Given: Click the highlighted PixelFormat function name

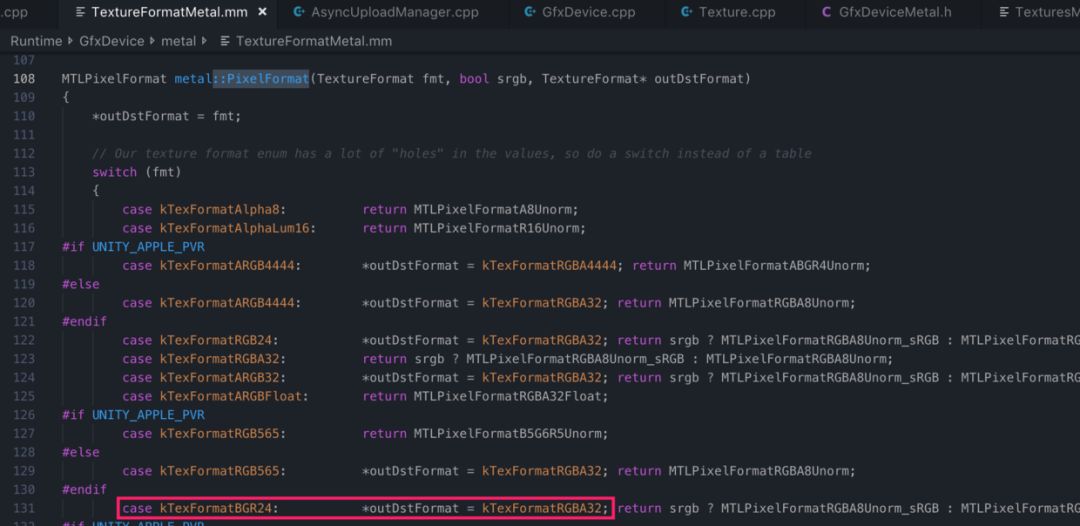Looking at the screenshot, I should (x=268, y=79).
